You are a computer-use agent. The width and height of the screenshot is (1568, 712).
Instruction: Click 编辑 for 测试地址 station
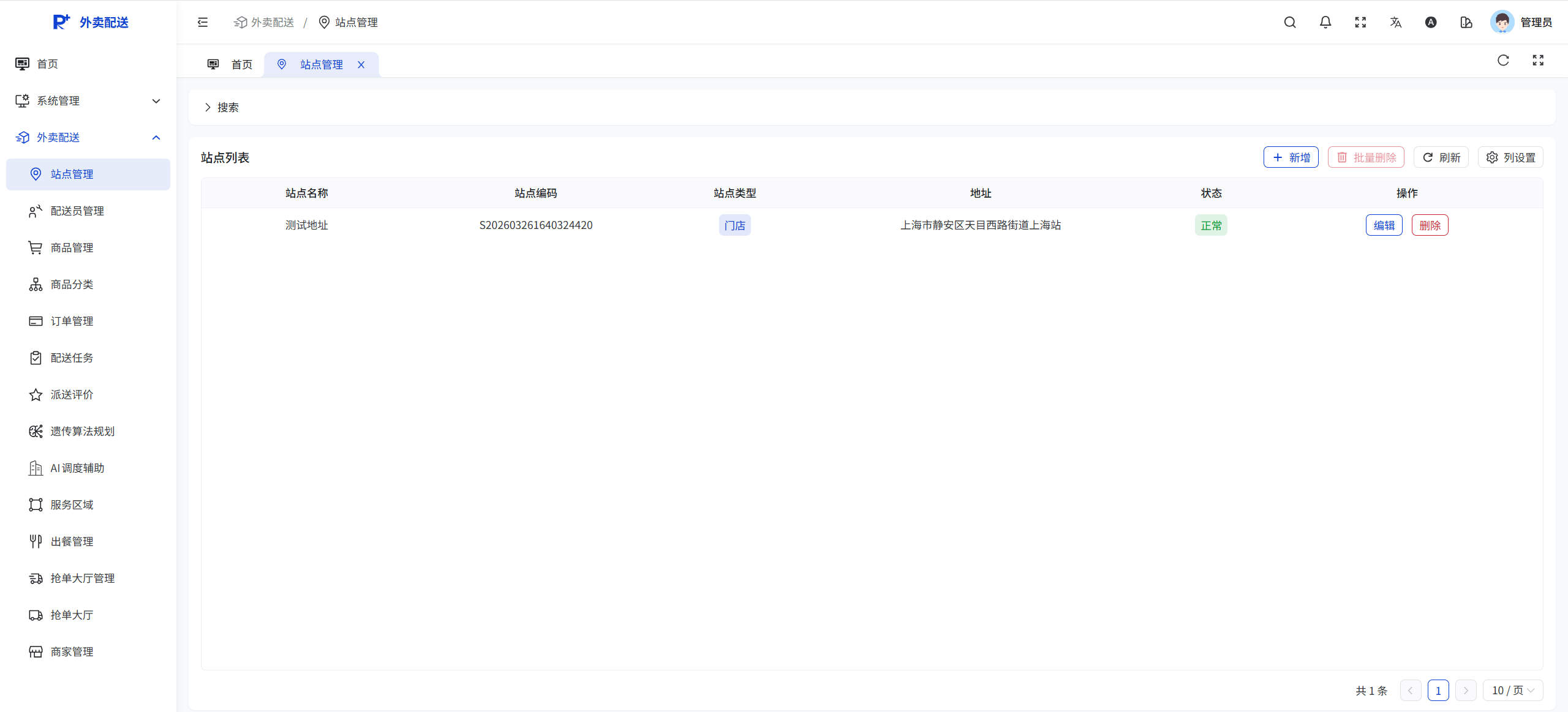click(x=1384, y=225)
